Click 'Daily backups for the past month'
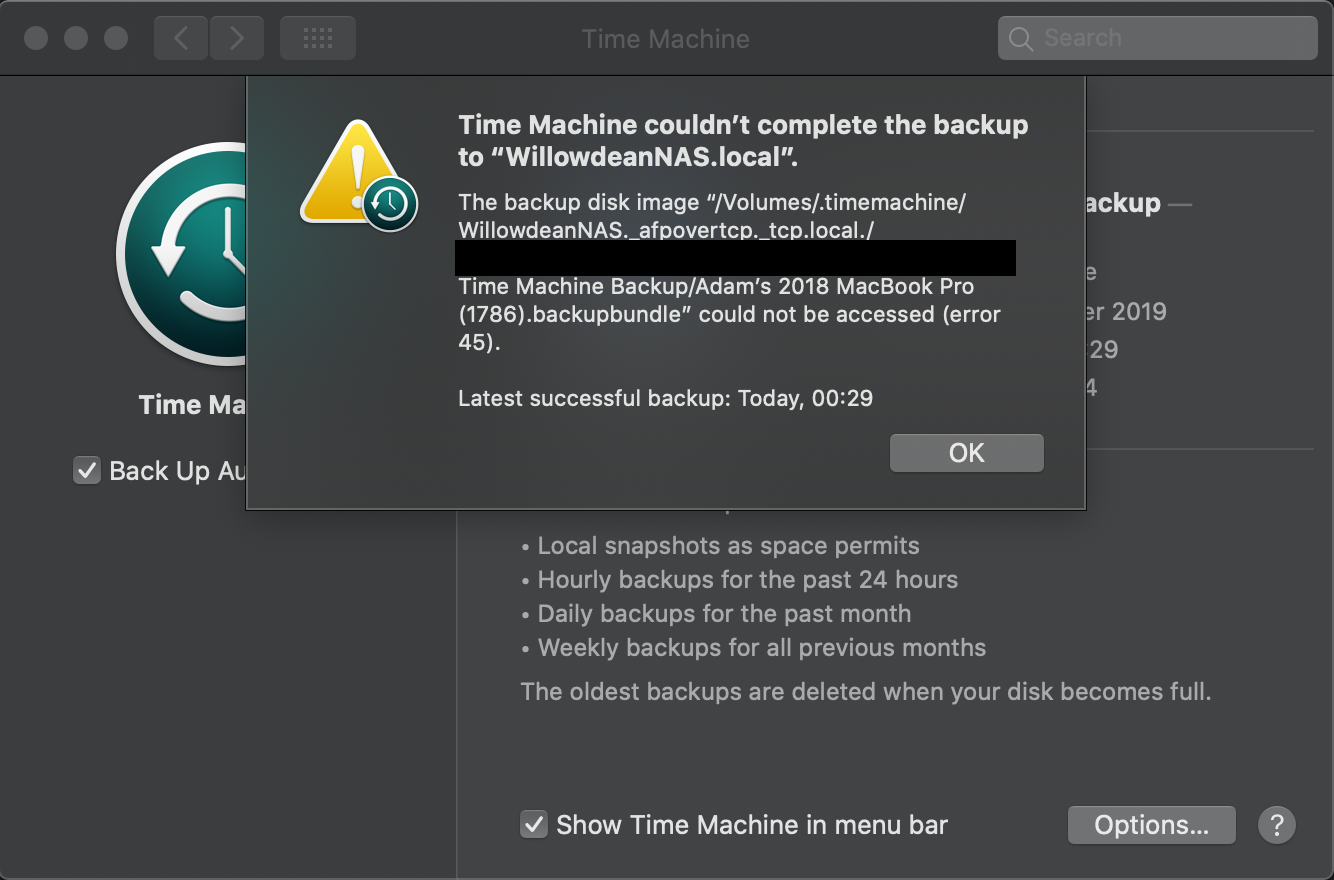 [724, 614]
